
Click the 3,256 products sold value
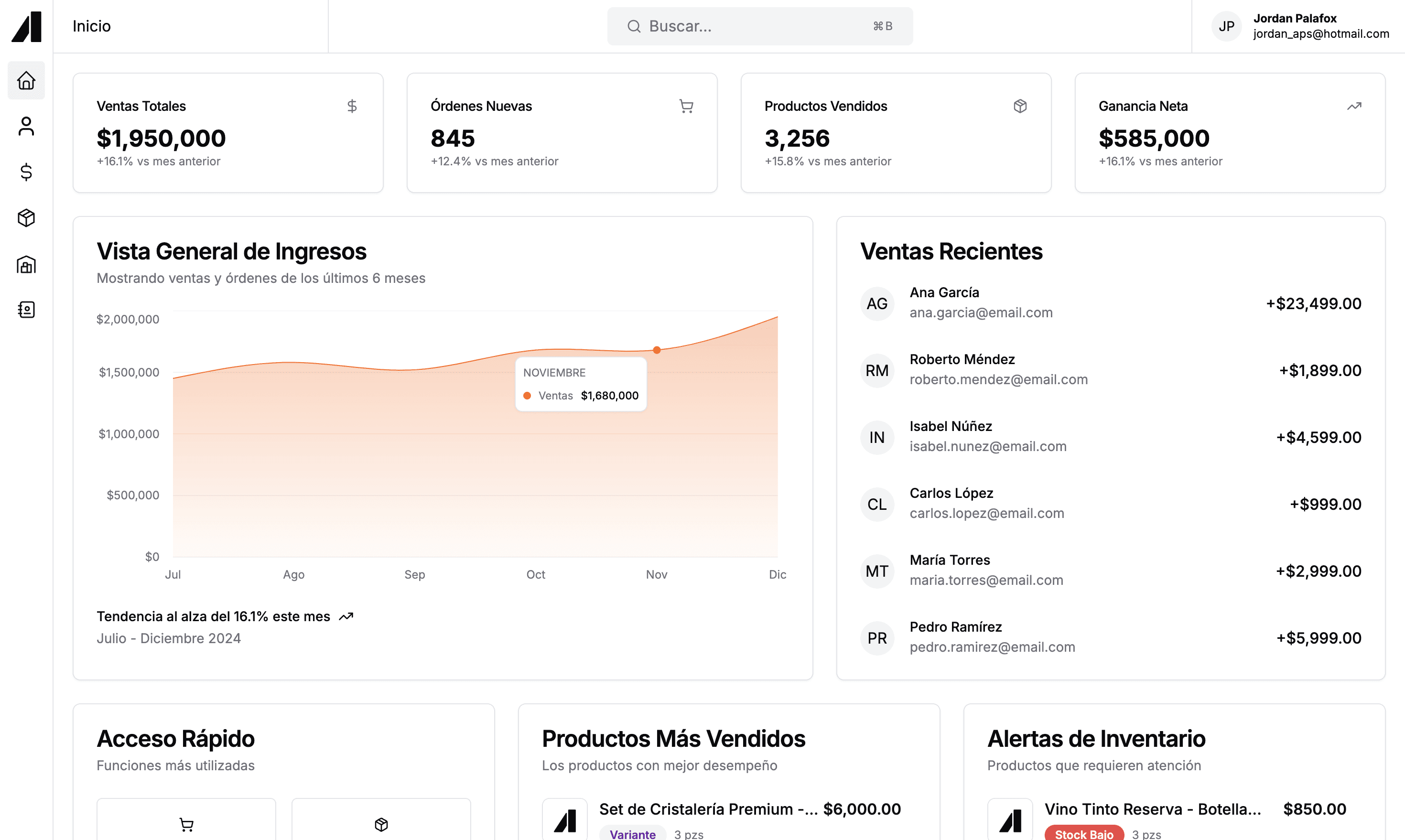point(797,139)
